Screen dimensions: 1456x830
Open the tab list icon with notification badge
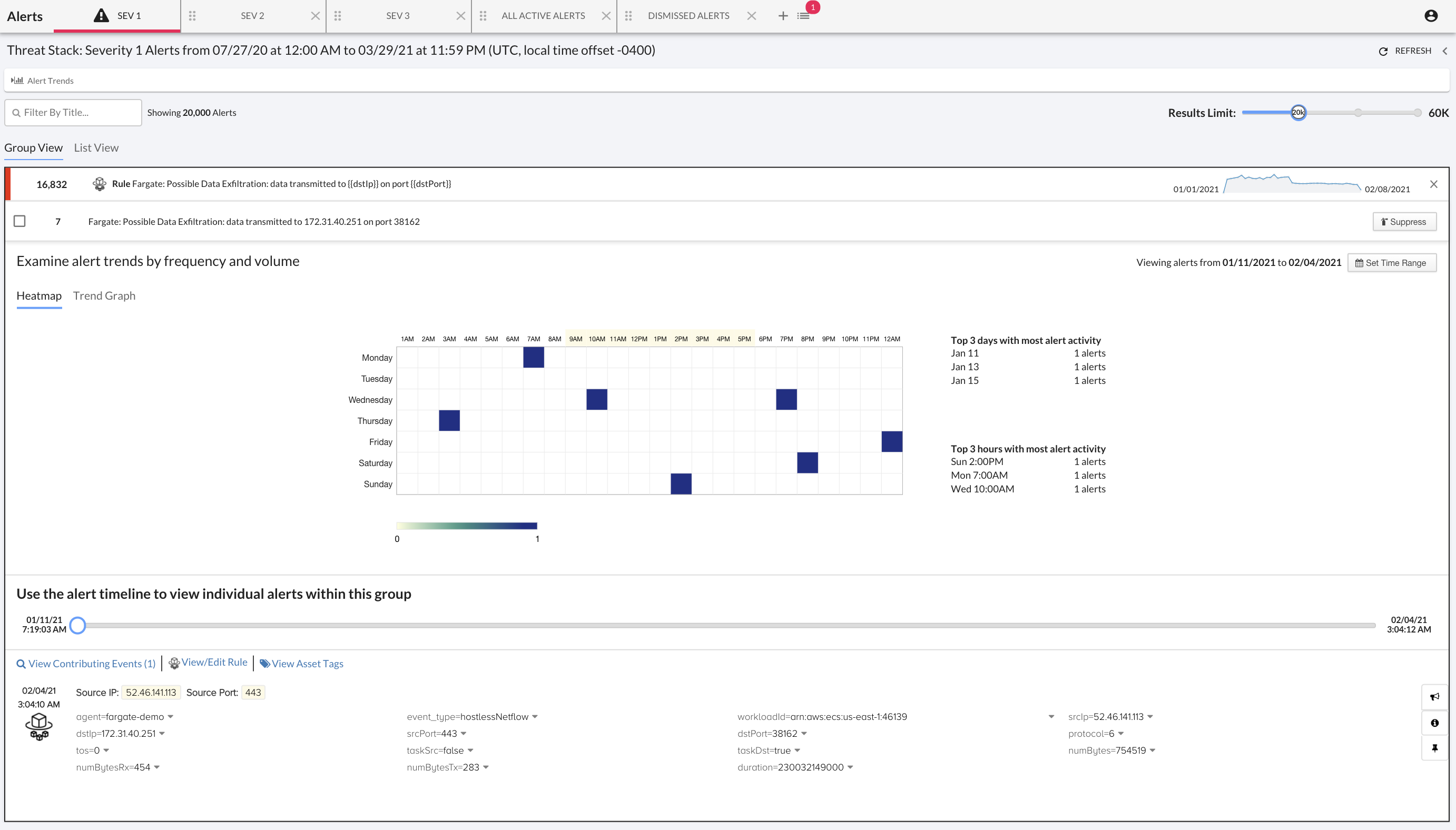coord(803,16)
